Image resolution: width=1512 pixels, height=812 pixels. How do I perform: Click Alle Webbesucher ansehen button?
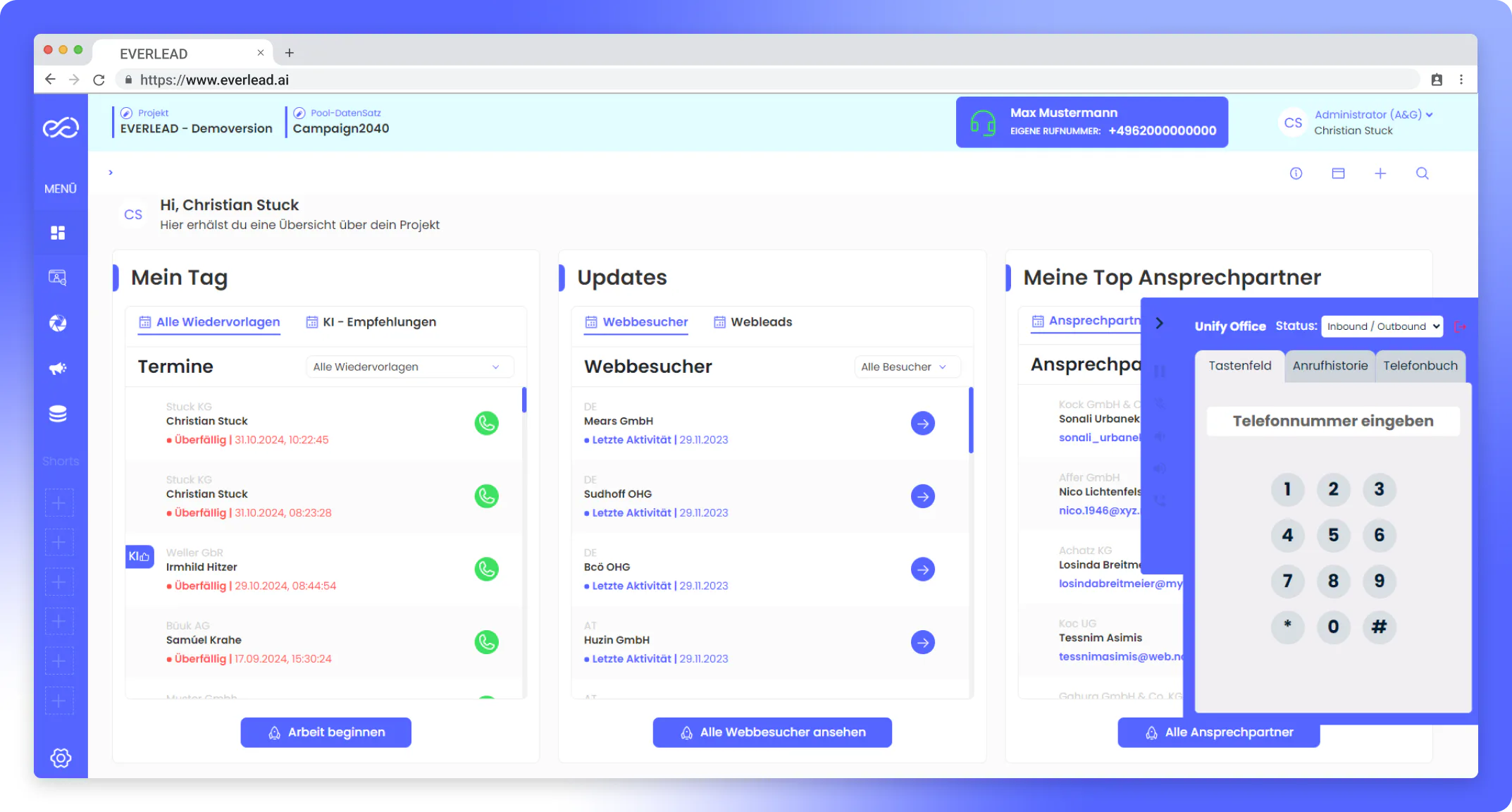click(x=772, y=732)
